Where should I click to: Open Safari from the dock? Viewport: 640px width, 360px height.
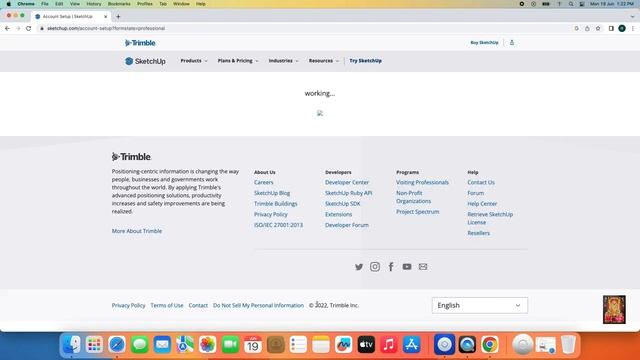click(117, 344)
